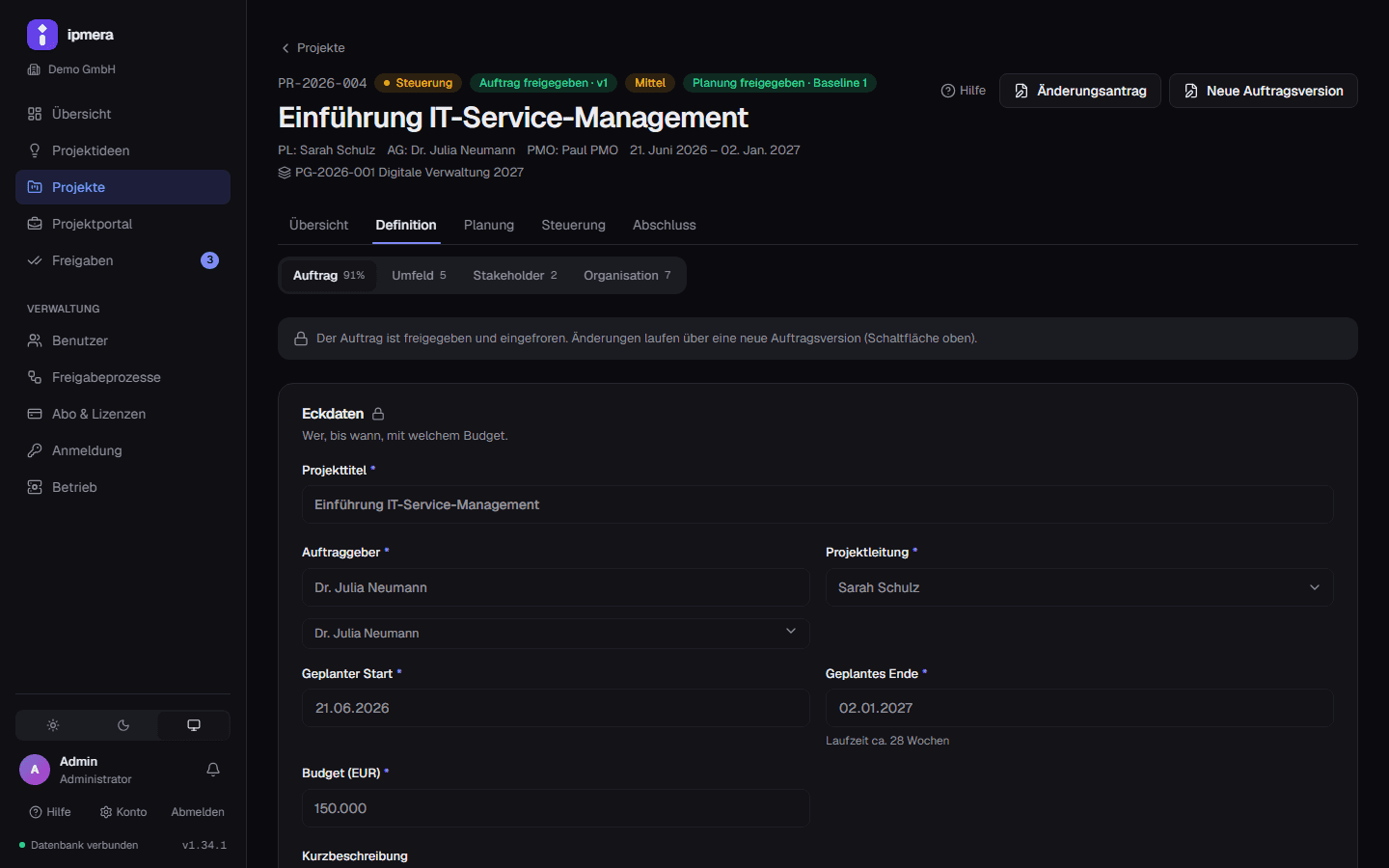Open notifications bell in sidebar

click(x=213, y=770)
